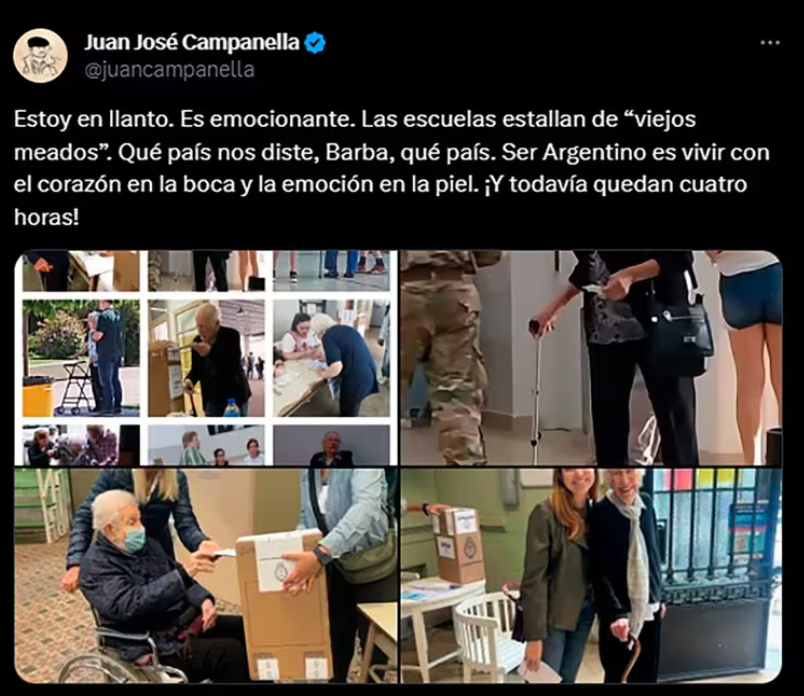Image resolution: width=804 pixels, height=696 pixels.
Task: Open the three-dot more options menu
Action: coord(770,43)
